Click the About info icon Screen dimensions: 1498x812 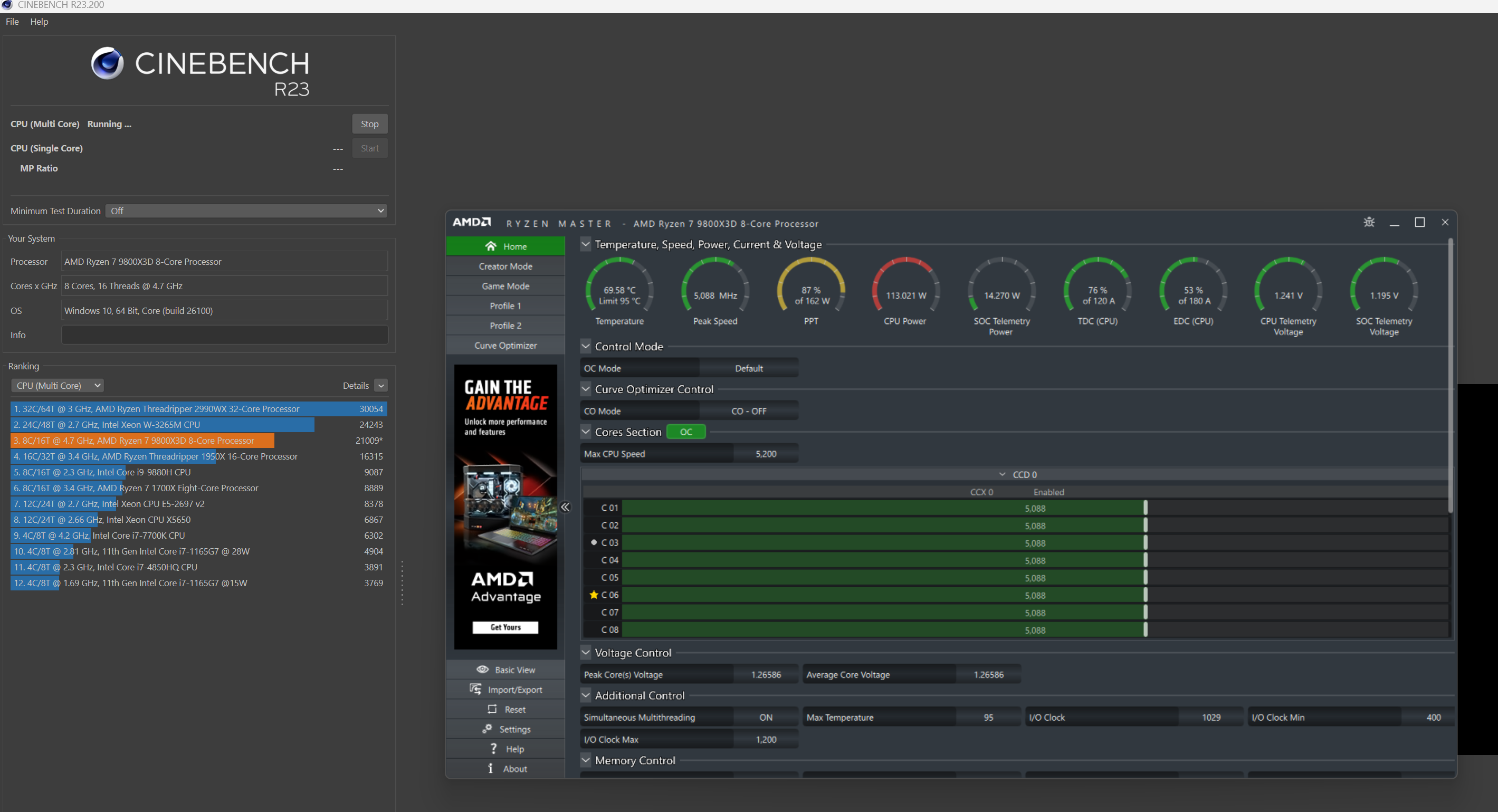click(x=490, y=768)
